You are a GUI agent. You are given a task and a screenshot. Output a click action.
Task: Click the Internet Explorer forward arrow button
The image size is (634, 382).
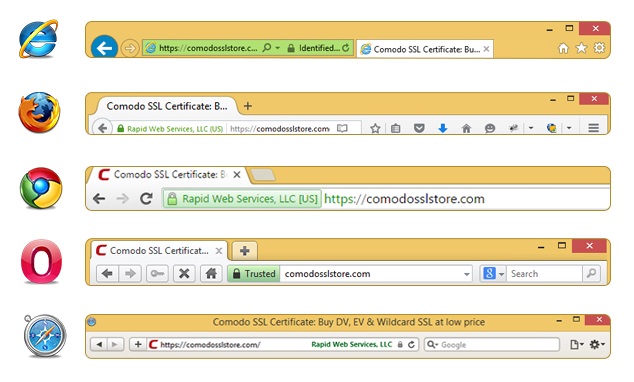click(x=130, y=49)
